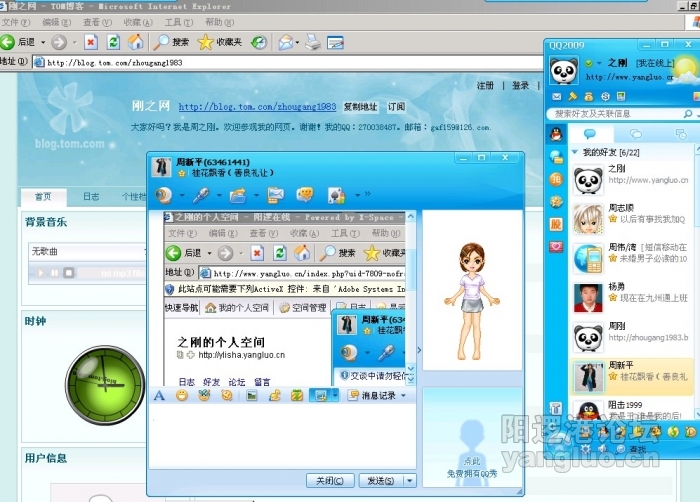This screenshot has height=502, width=700.
Task: Open the file transfer options dropdown arrow
Action: [256, 195]
